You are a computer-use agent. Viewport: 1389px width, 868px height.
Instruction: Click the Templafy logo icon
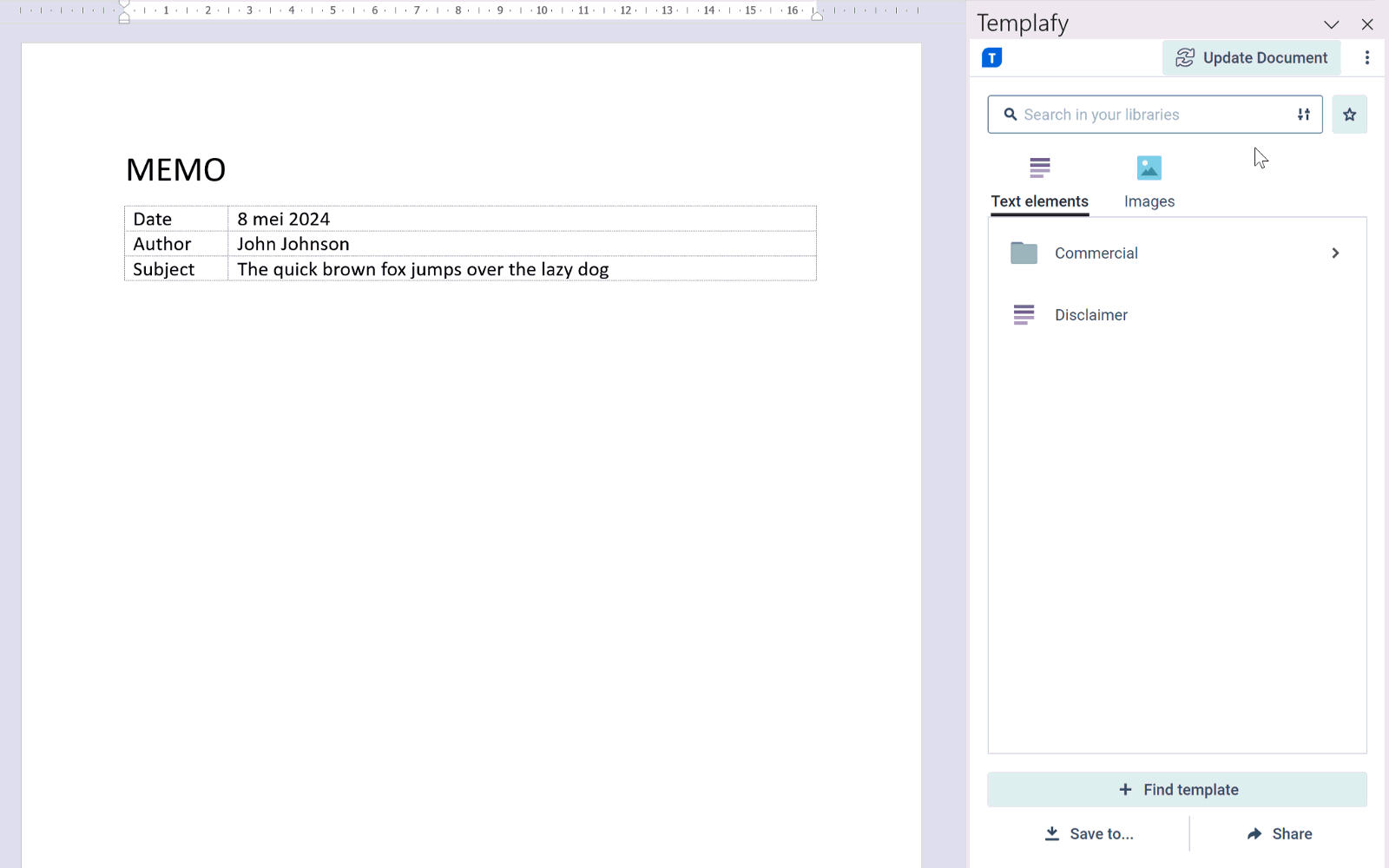(x=991, y=57)
